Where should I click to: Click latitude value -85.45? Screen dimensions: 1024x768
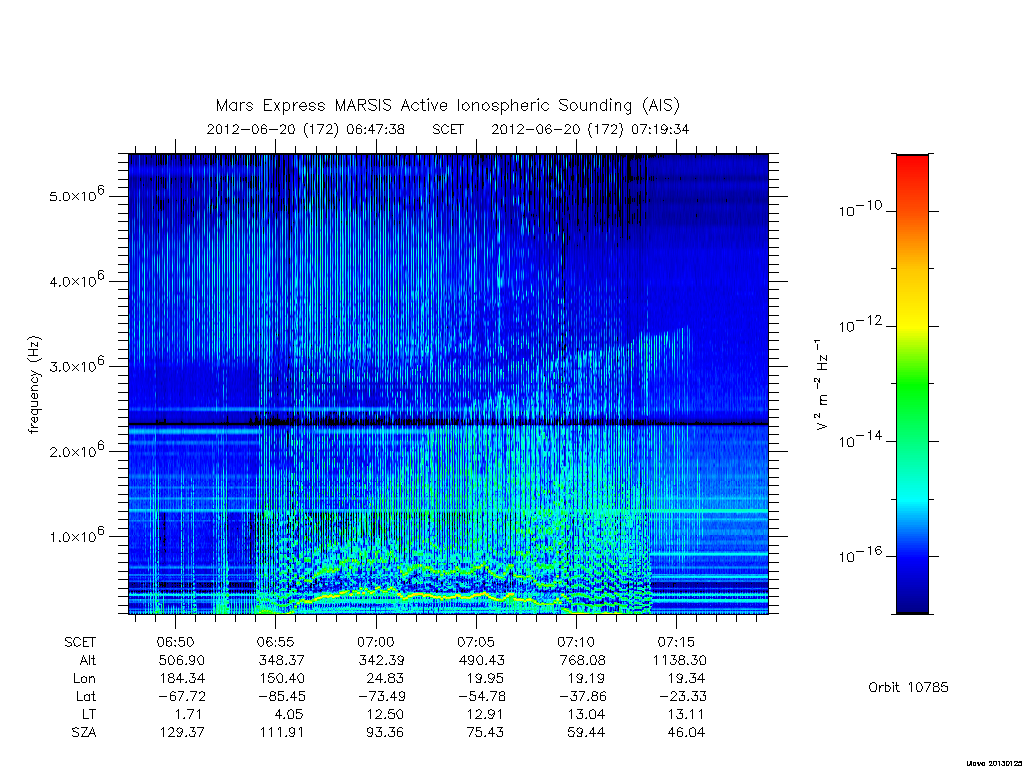281,696
